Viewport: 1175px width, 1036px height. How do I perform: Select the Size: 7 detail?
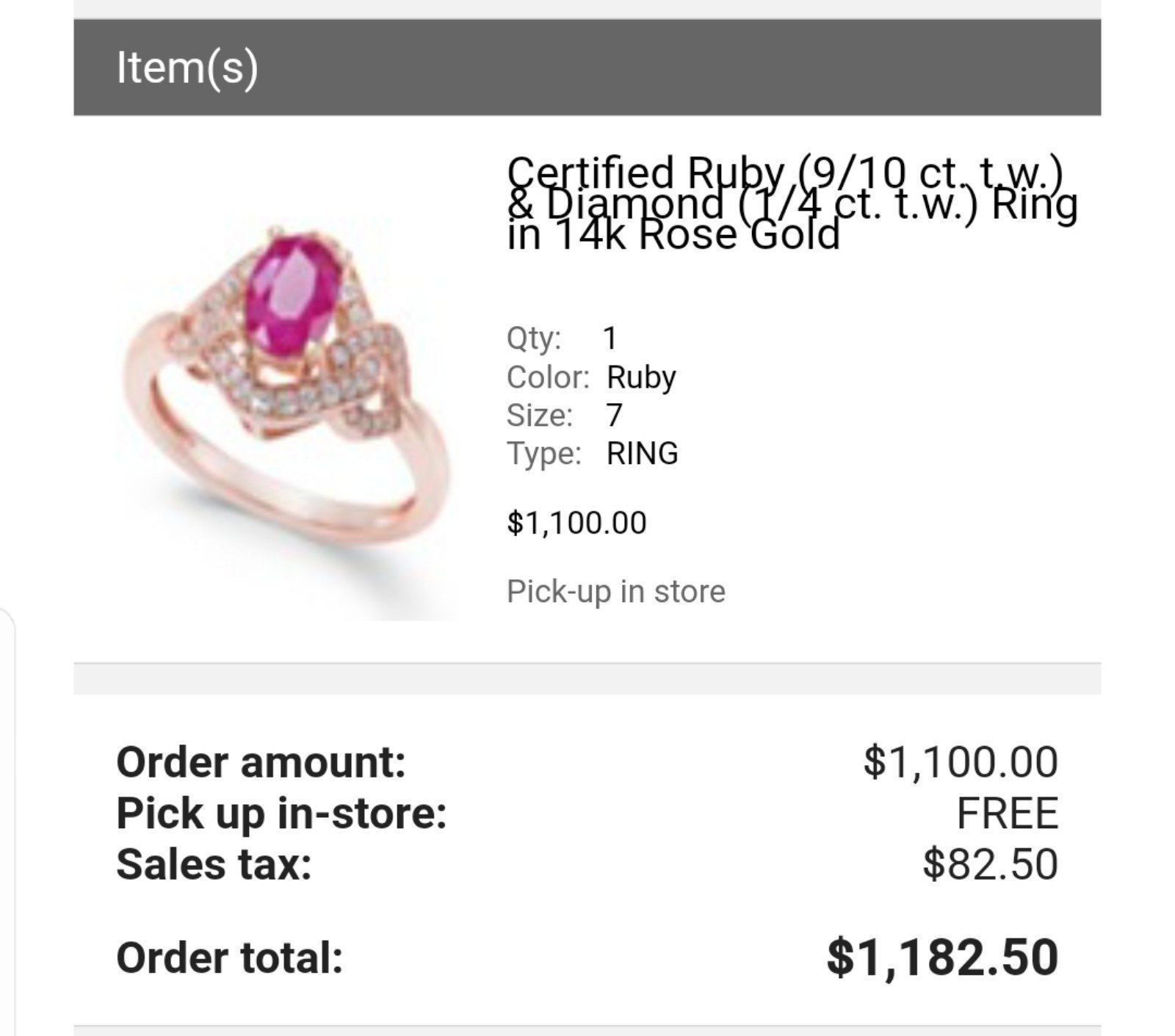coord(564,416)
